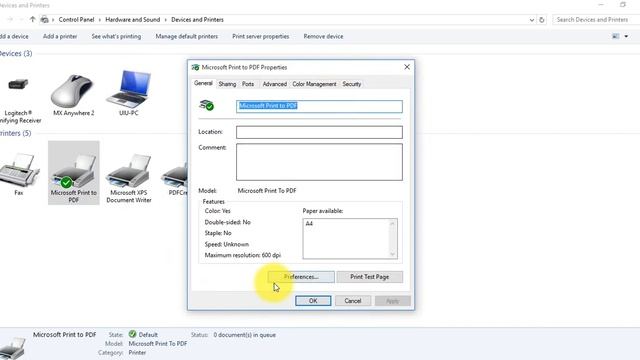This screenshot has height=360, width=640.
Task: Select the UIU-PC laptop icon
Action: click(129, 89)
